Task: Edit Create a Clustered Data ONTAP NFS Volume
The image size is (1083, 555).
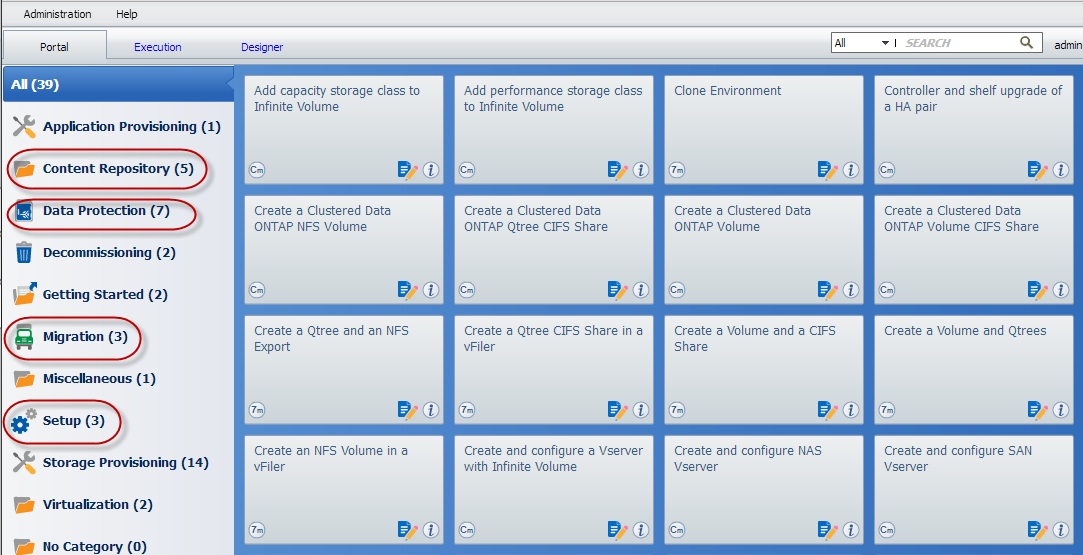Action: [408, 290]
